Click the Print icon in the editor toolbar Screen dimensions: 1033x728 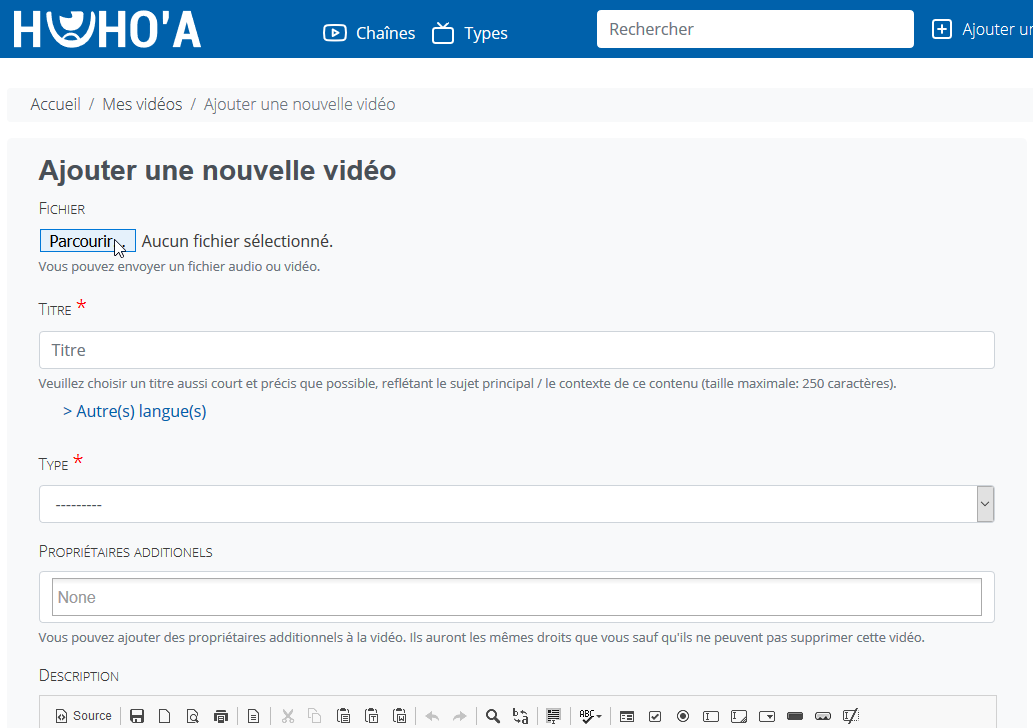(220, 716)
